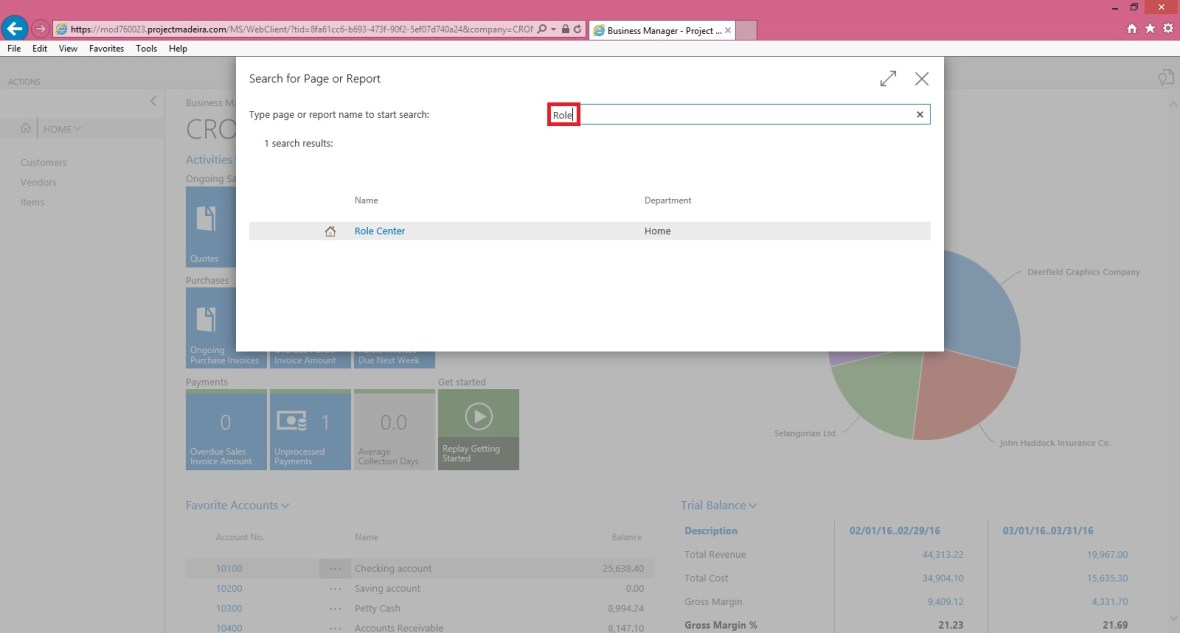Select the Business Manager browser tab
Image resolution: width=1180 pixels, height=633 pixels.
(x=662, y=30)
